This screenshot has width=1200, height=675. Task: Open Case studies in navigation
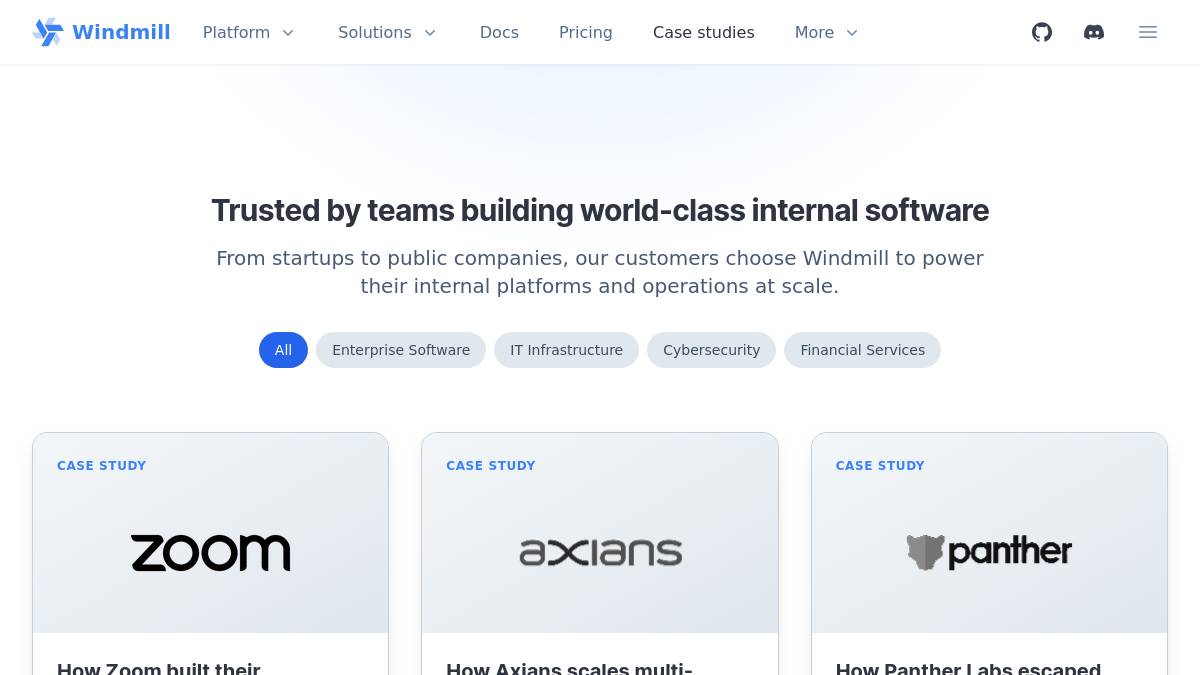704,32
